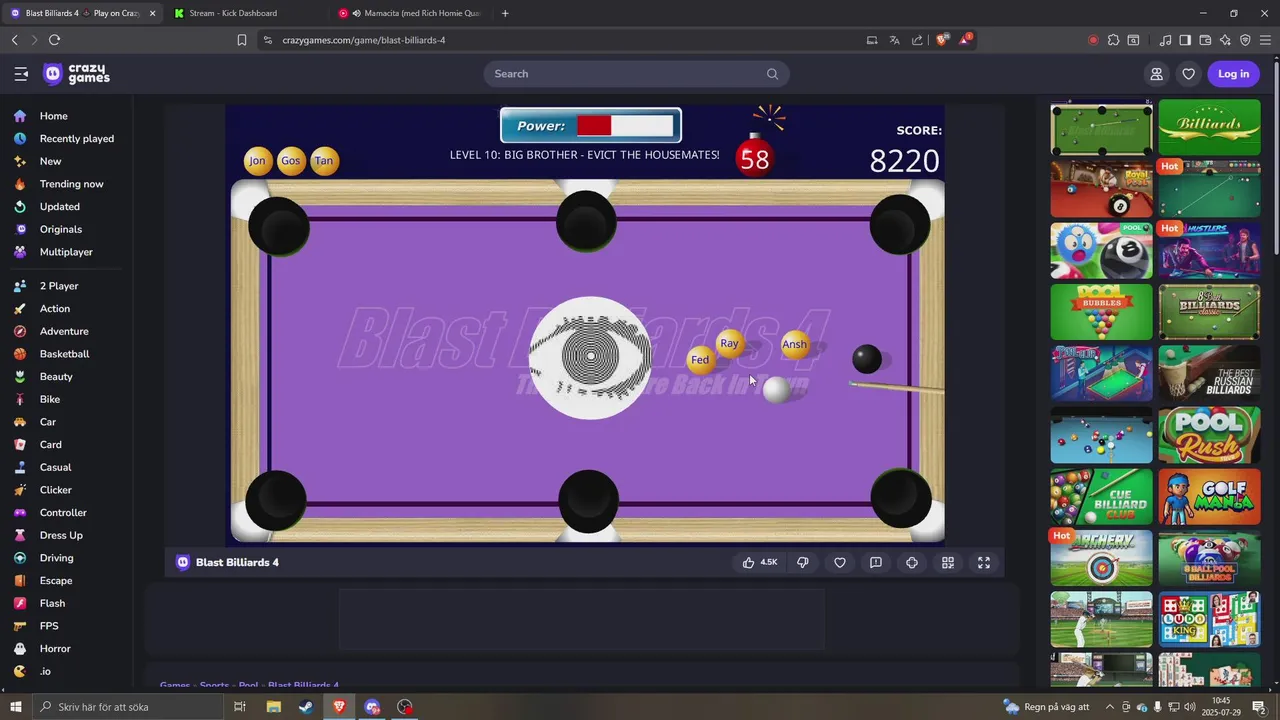Open a new browser tab
This screenshot has width=1280, height=720.
click(x=505, y=13)
